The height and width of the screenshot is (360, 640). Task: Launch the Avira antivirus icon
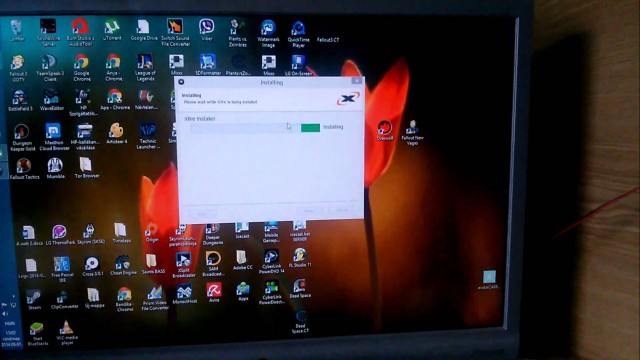(x=214, y=292)
